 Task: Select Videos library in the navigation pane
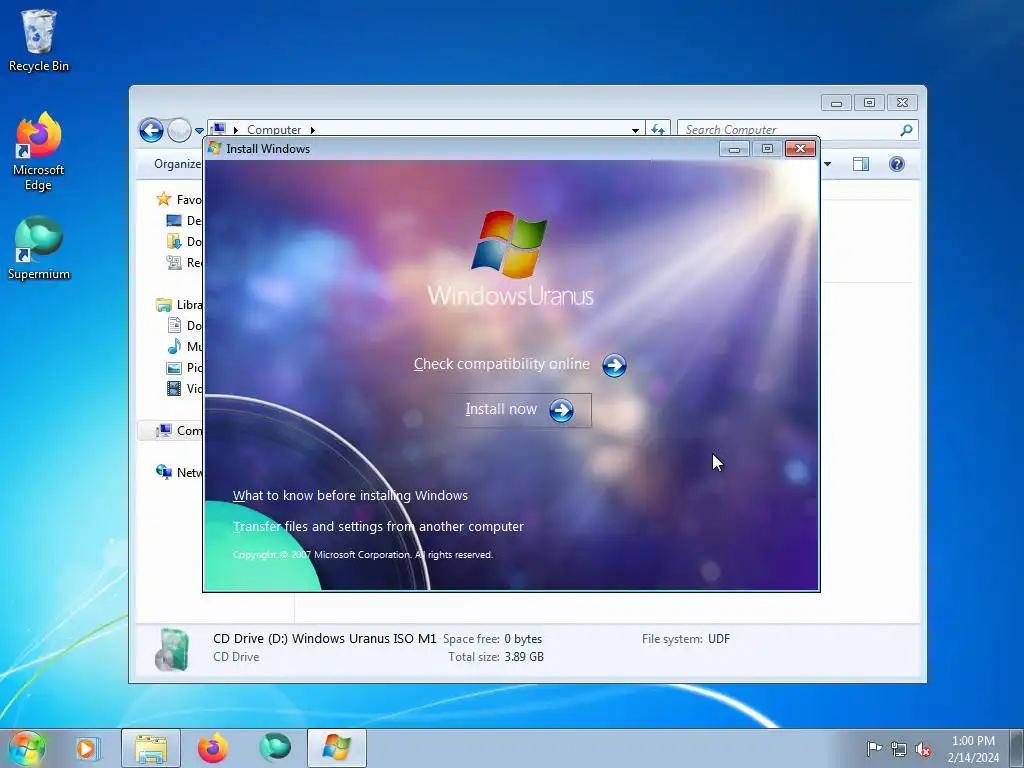[184, 389]
